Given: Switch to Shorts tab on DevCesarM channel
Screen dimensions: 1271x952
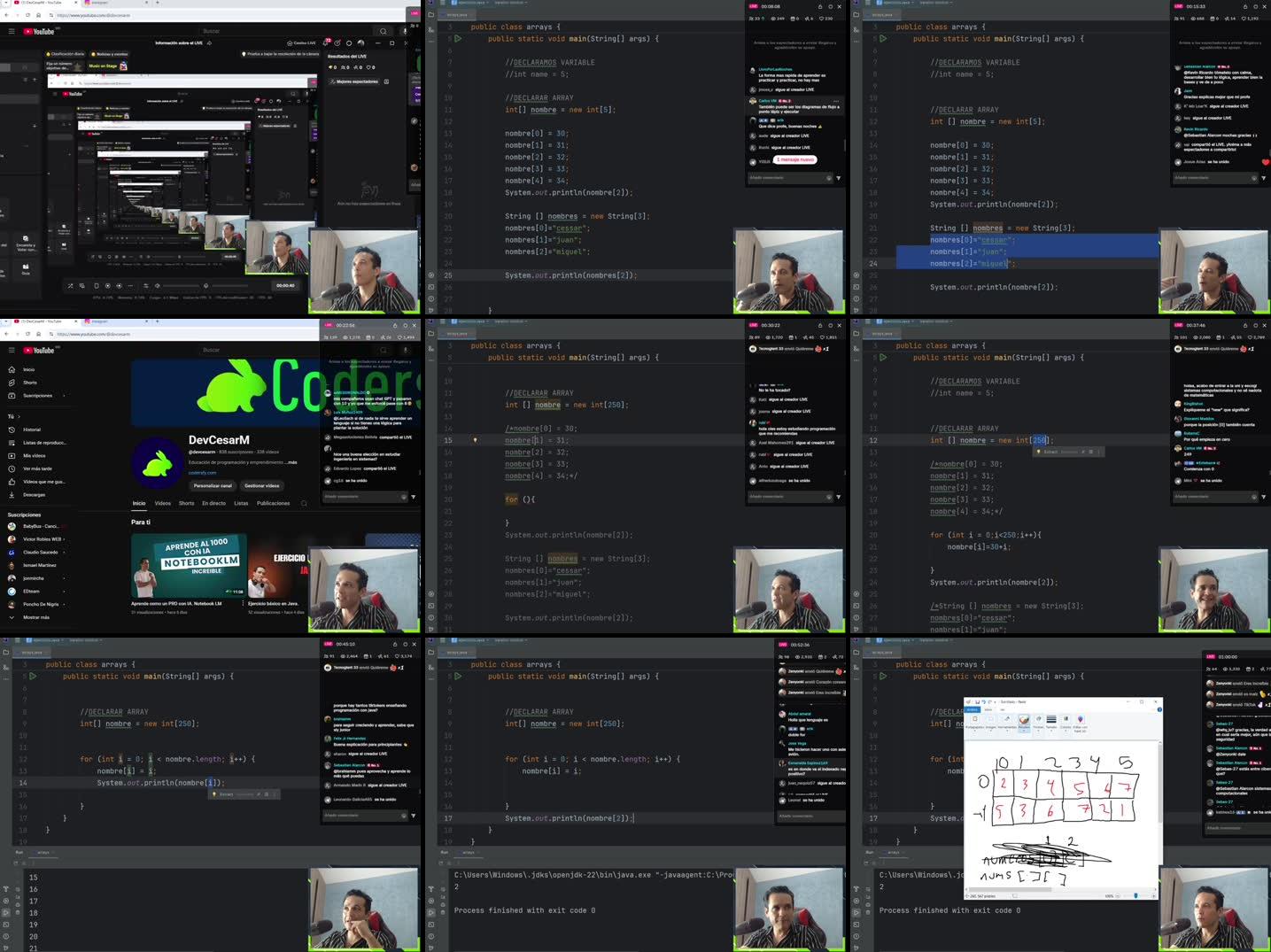Looking at the screenshot, I should click(x=186, y=503).
